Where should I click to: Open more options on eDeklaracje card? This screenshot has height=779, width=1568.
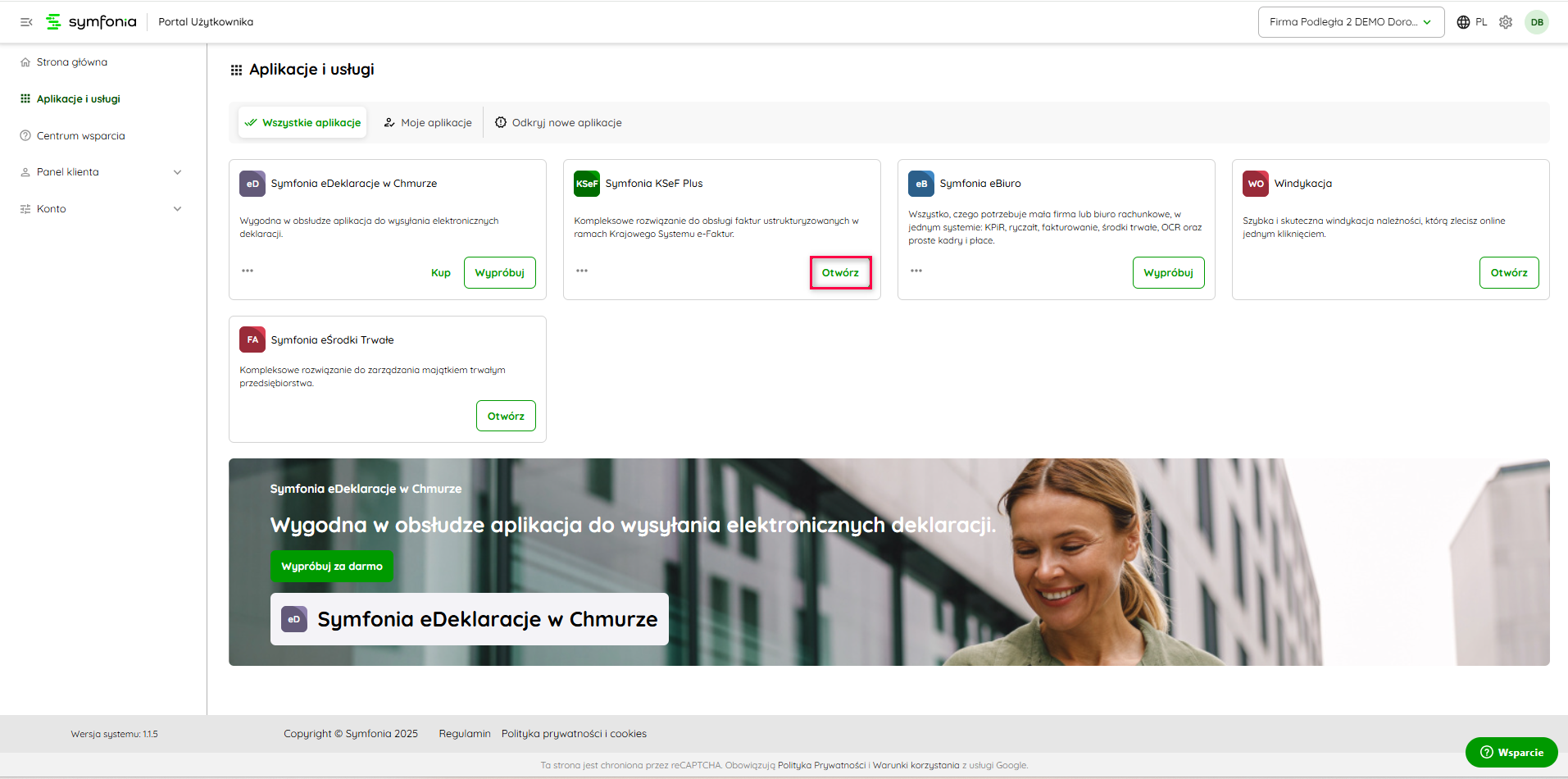point(248,271)
